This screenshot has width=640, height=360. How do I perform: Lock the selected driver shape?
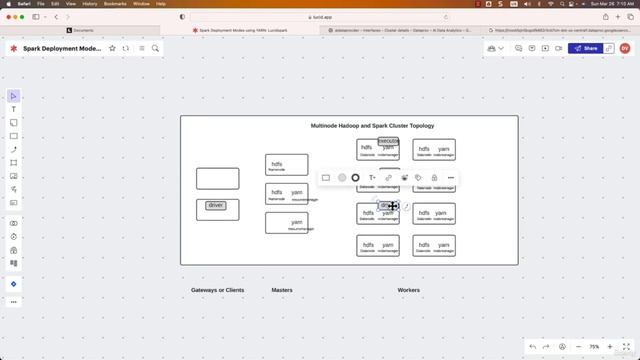tap(434, 178)
